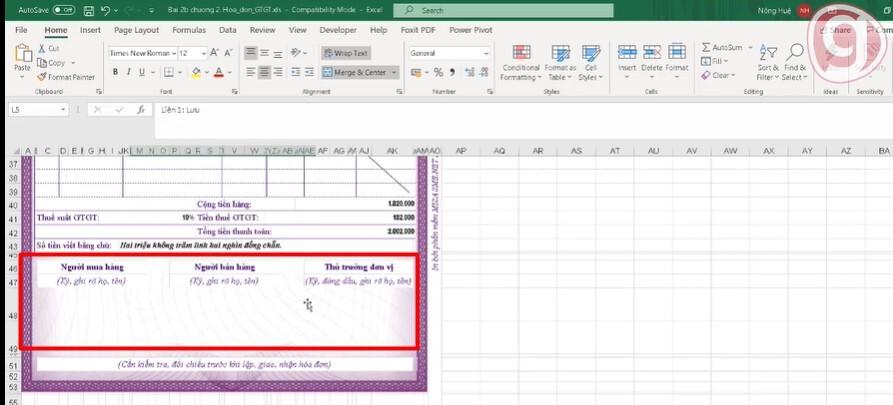Switch to the Data tab
Viewport: 893px width, 405px height.
point(228,30)
